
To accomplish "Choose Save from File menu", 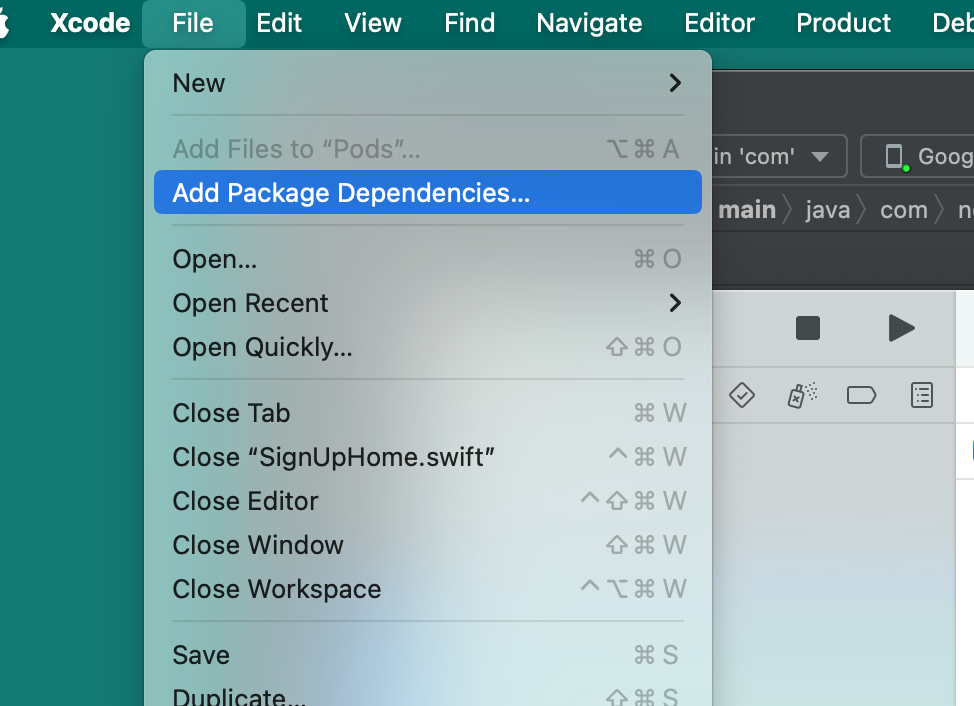I will [x=427, y=655].
